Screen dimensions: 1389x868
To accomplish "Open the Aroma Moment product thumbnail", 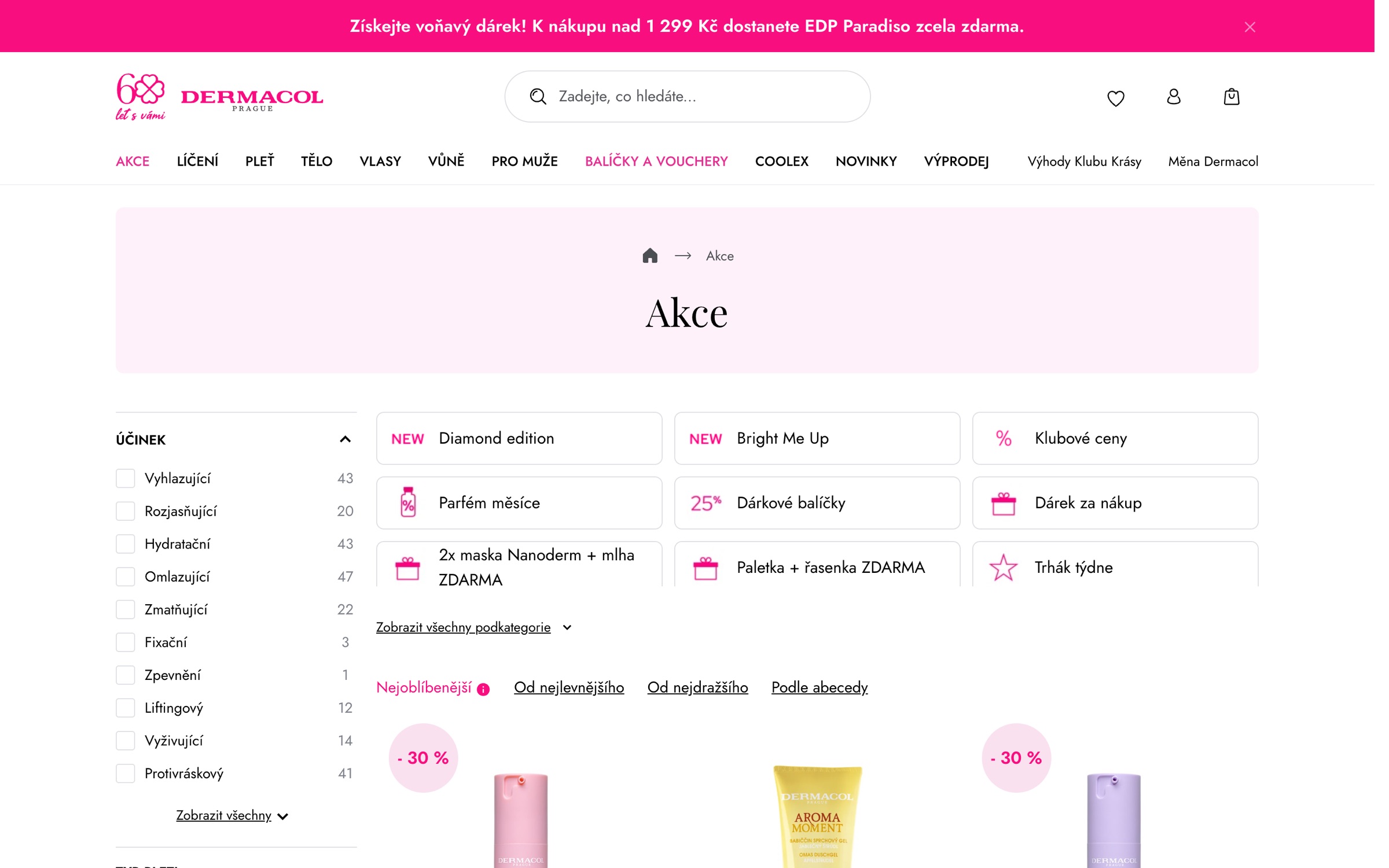I will click(x=817, y=816).
